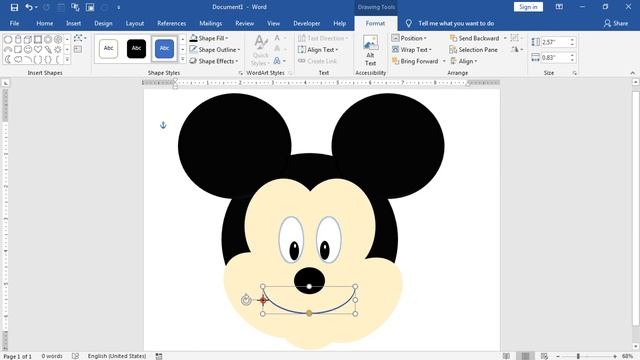The height and width of the screenshot is (360, 640).
Task: Increase shape height with up arrow
Action: coord(572,40)
